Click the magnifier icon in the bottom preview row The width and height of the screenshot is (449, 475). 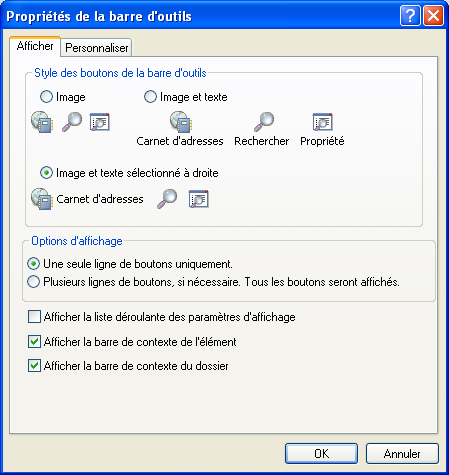[x=167, y=199]
